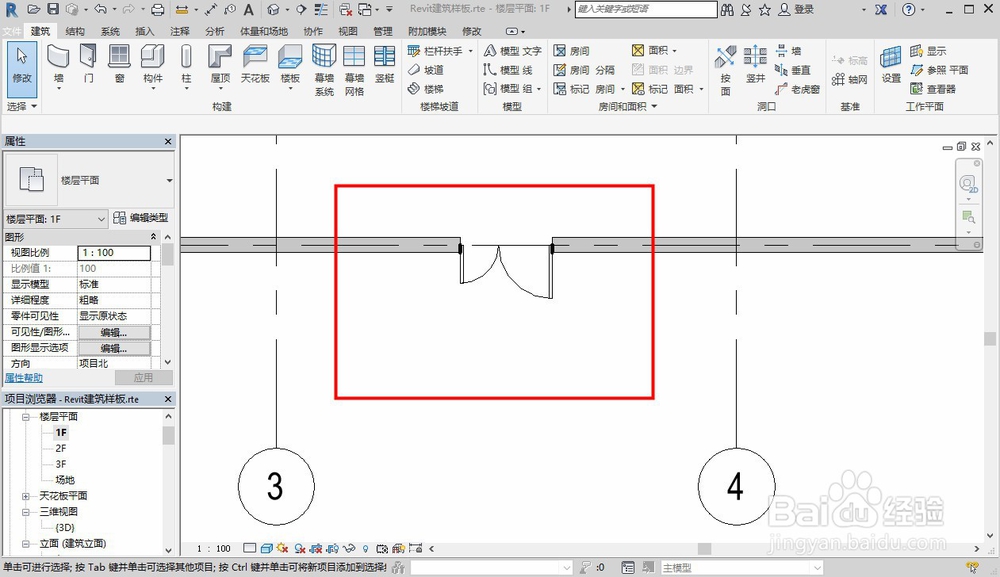Toggle reveal hidden elements lightbulb

tap(365, 548)
